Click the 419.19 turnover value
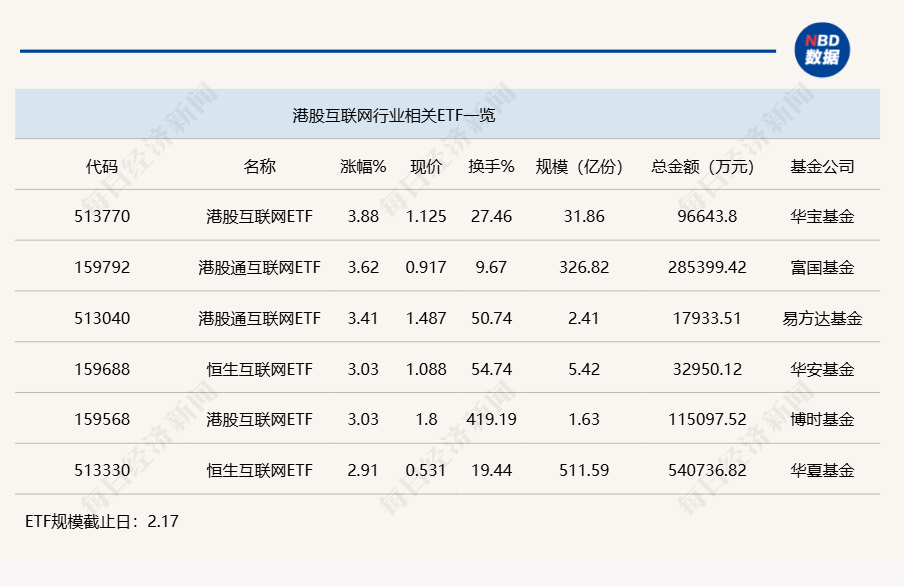This screenshot has height=587, width=904. (x=491, y=420)
